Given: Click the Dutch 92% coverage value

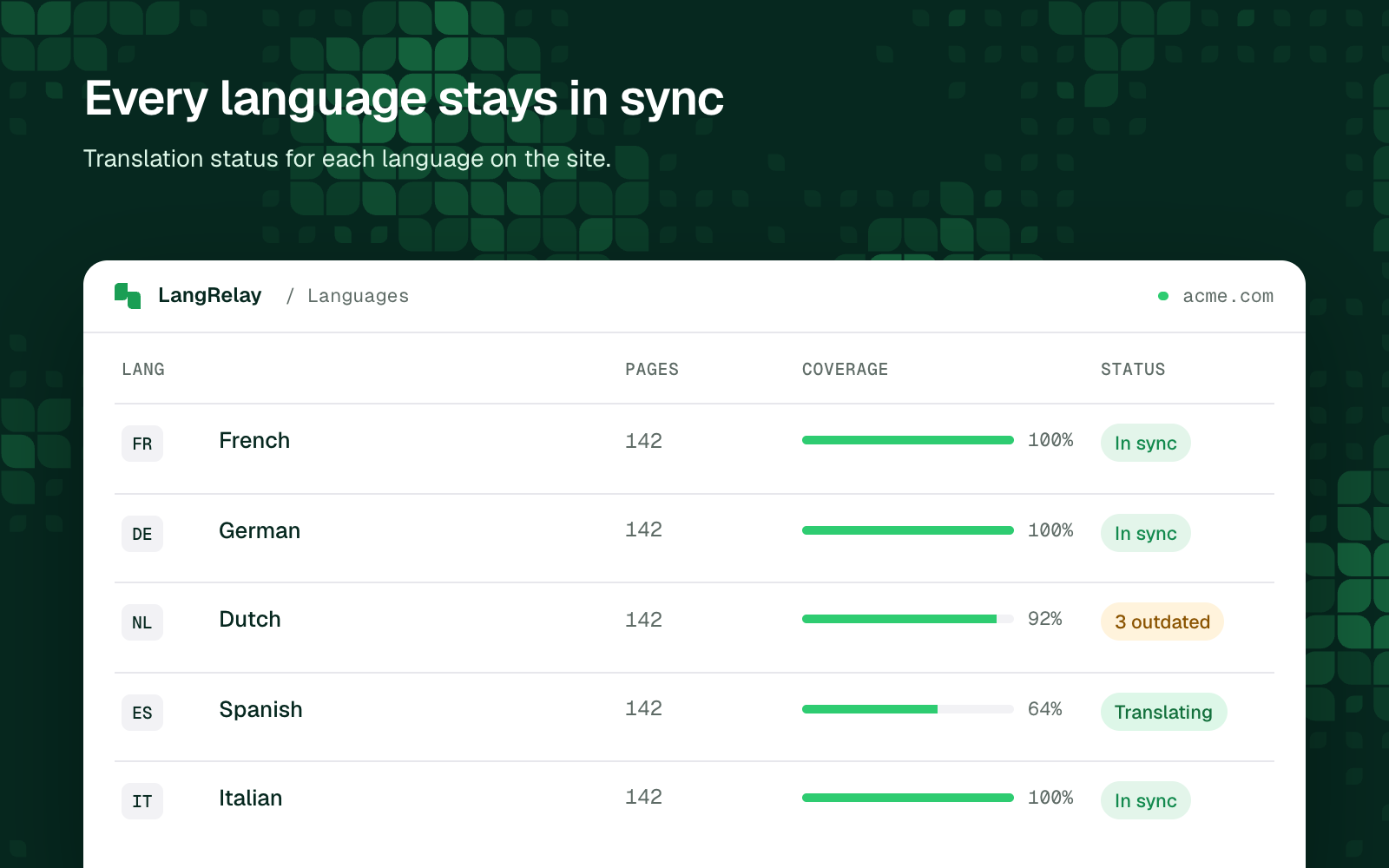Looking at the screenshot, I should tap(1045, 619).
